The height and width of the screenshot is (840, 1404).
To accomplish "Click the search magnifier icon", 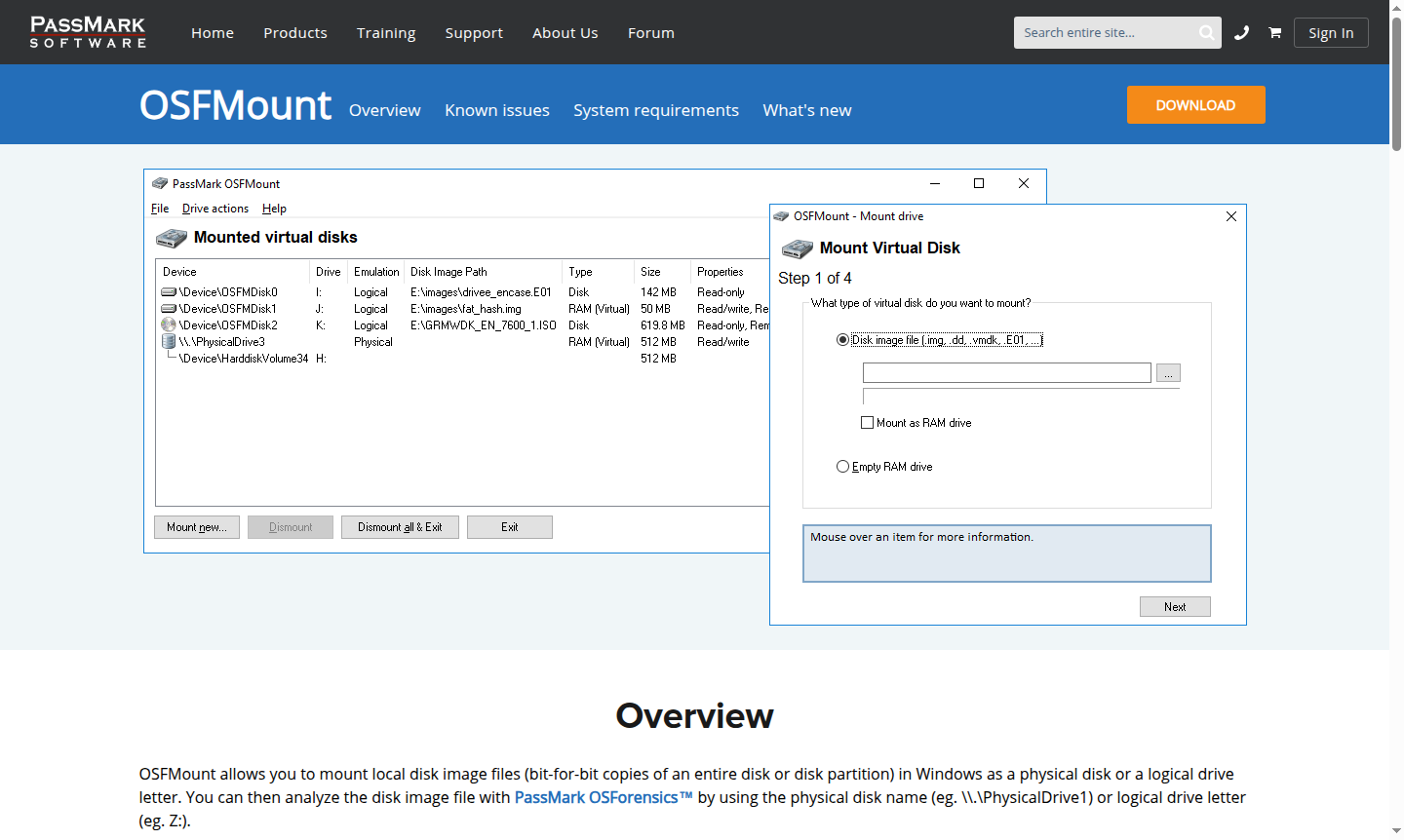I will click(1206, 32).
